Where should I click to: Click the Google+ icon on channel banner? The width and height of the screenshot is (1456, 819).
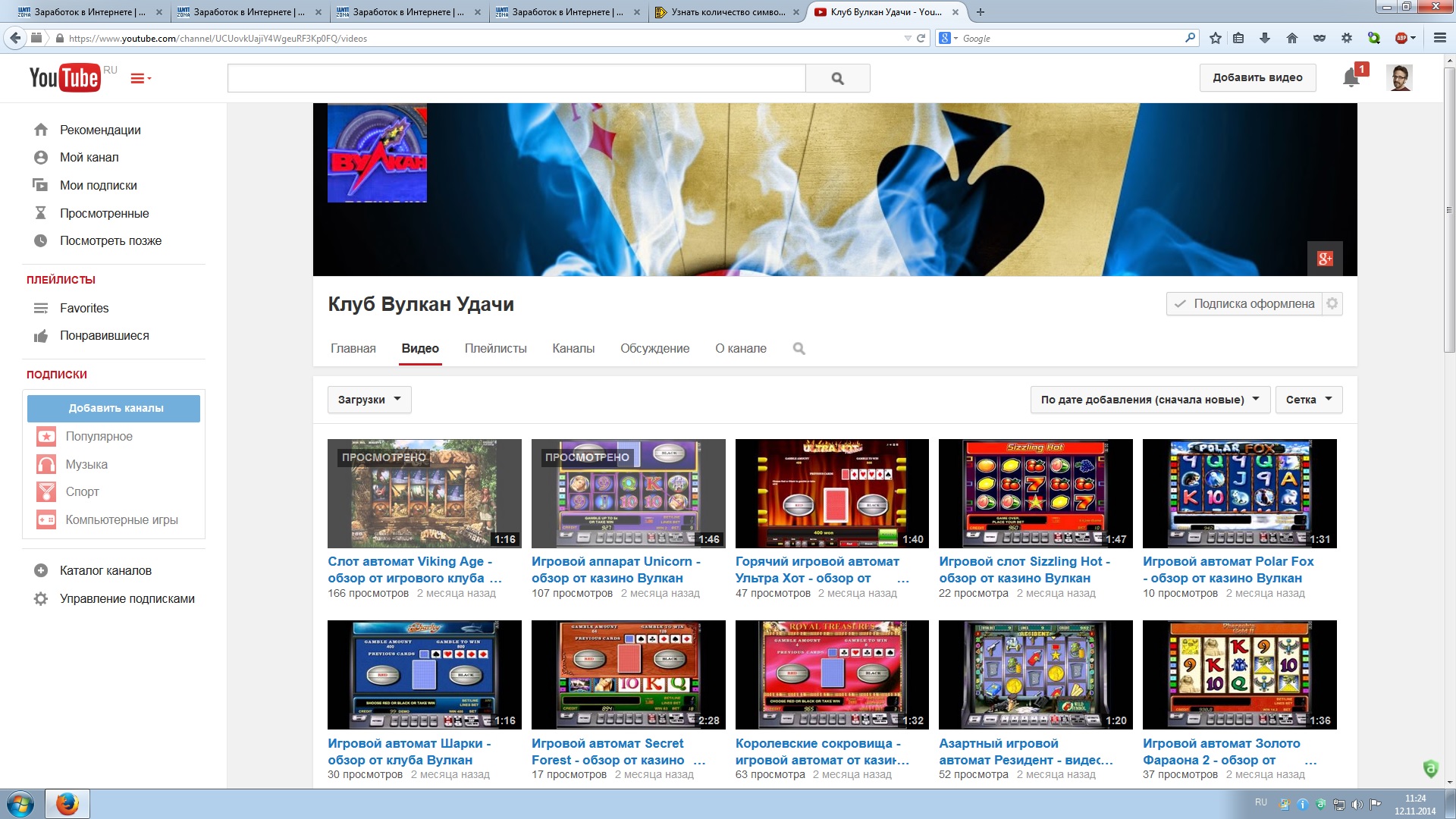tap(1325, 259)
